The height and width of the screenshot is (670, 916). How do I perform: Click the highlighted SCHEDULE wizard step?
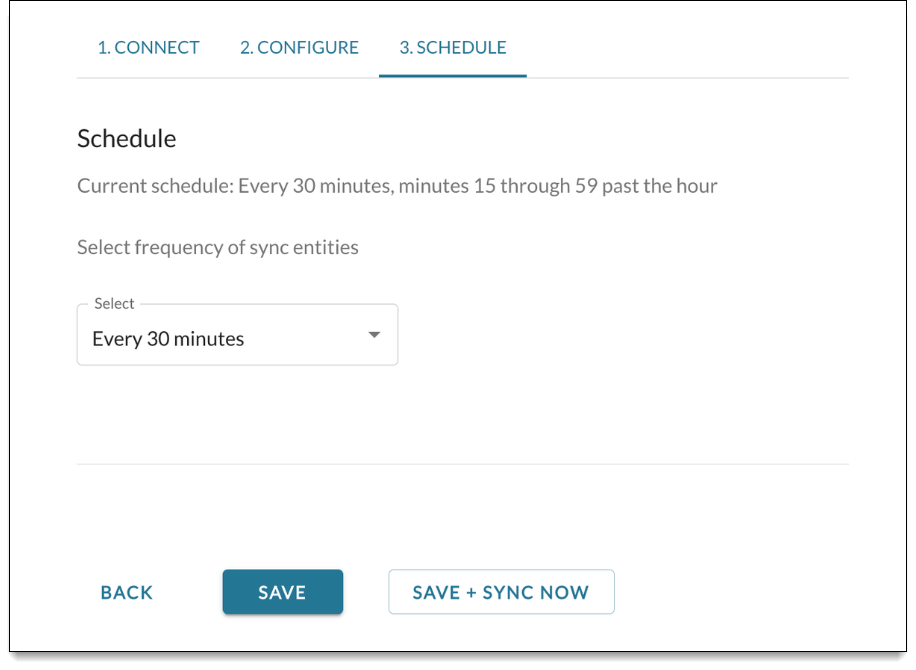pyautogui.click(x=452, y=47)
